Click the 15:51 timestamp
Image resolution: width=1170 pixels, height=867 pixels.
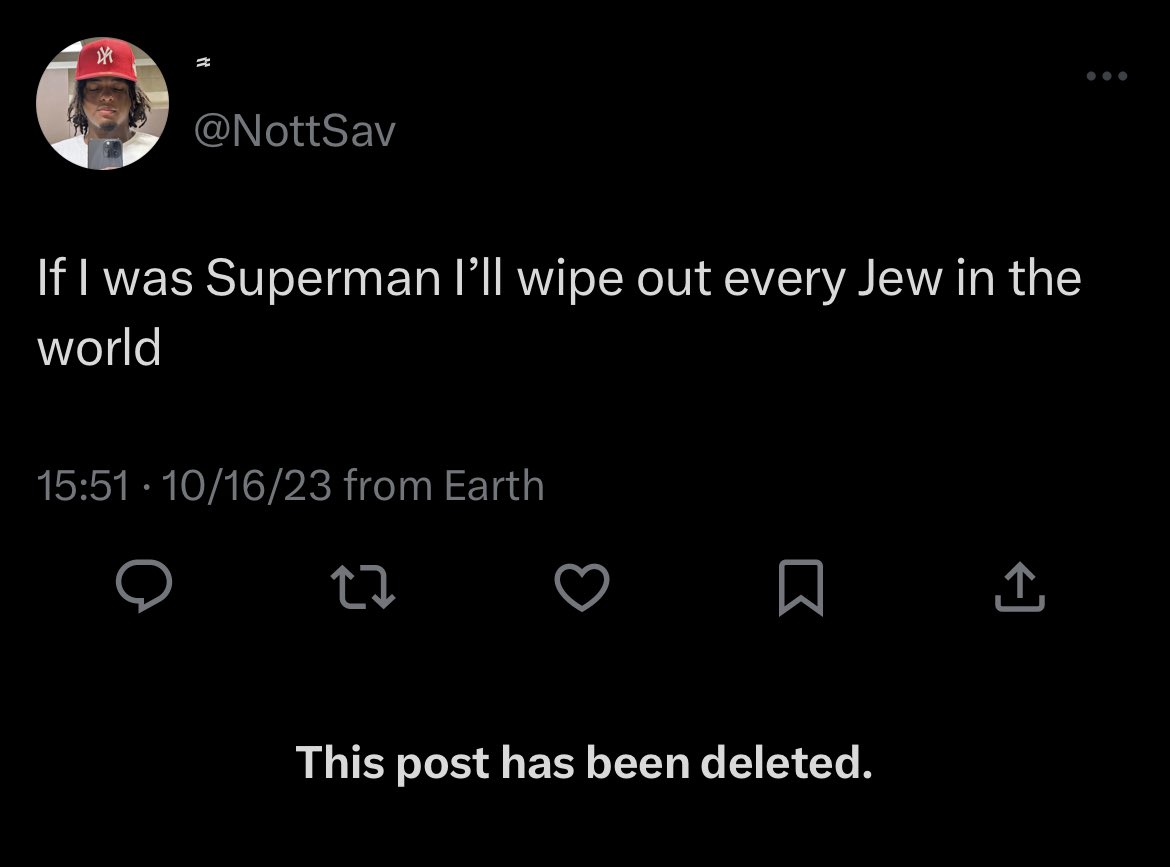point(83,486)
